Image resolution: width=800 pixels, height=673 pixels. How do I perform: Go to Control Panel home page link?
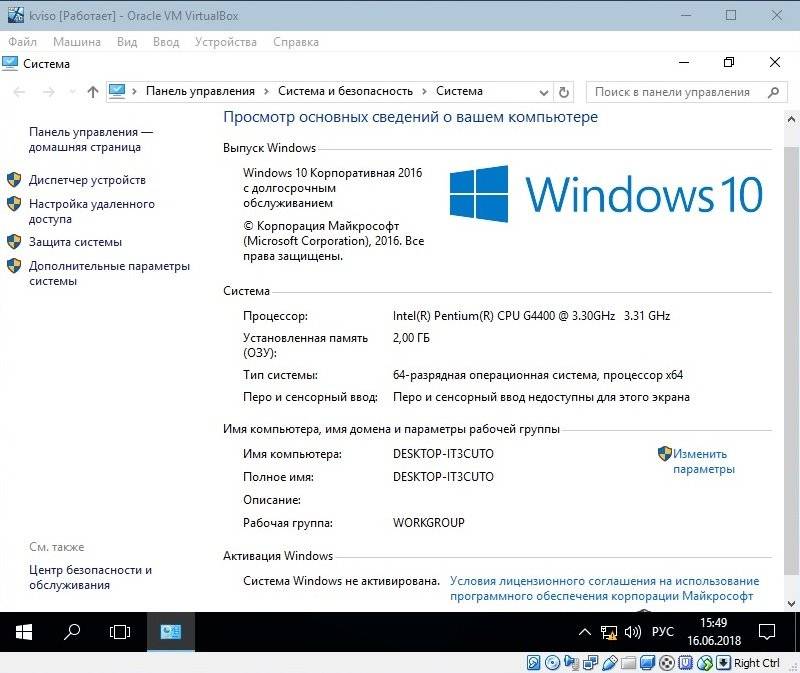91,139
